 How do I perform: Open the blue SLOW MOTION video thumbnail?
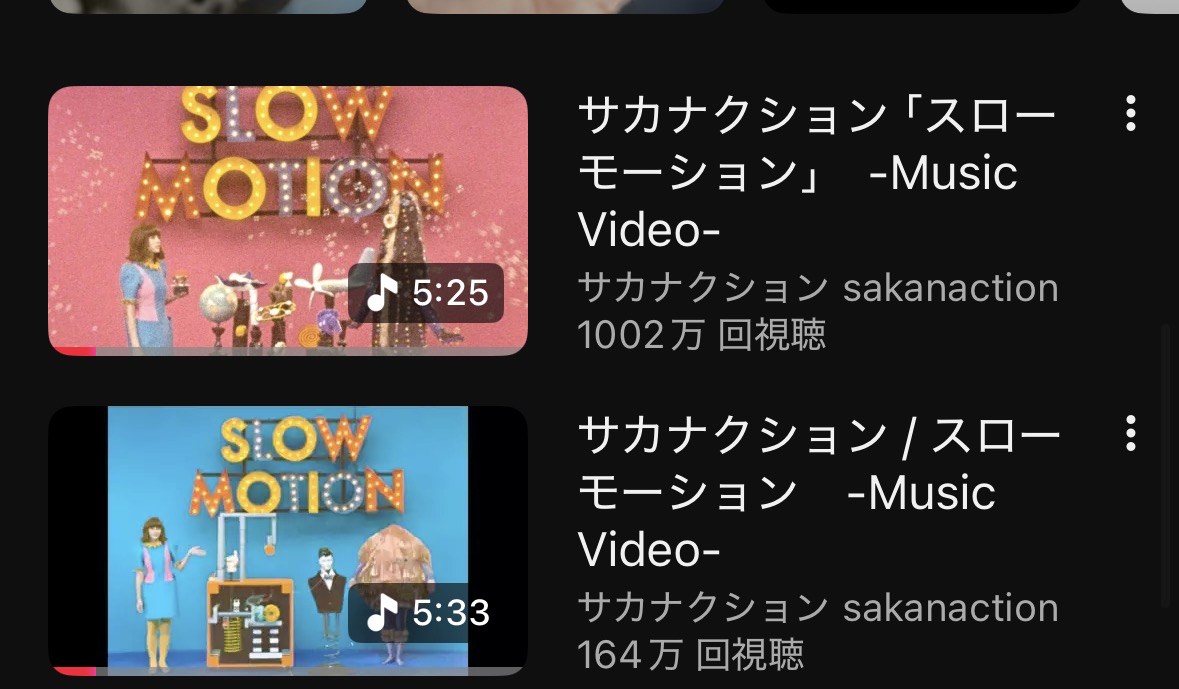pyautogui.click(x=288, y=540)
